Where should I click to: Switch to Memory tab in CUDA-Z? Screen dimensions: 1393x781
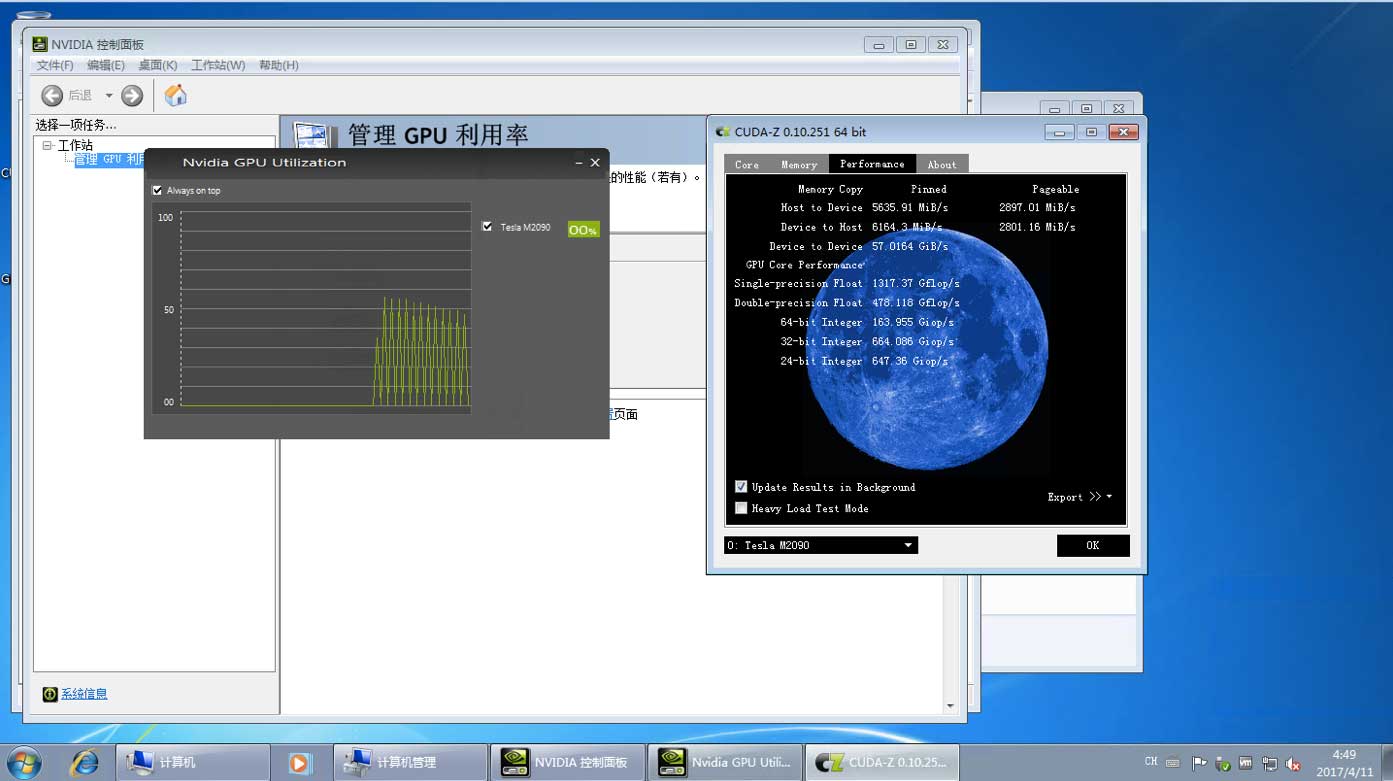point(799,164)
